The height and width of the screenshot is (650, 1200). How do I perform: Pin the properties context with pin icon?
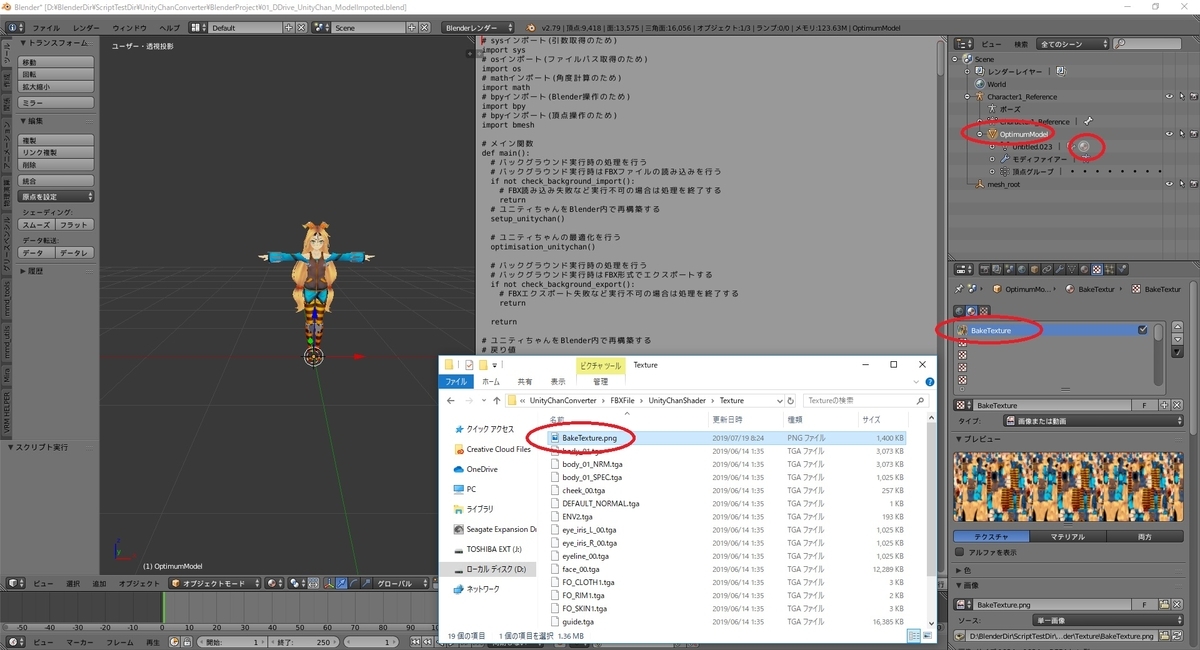coord(959,288)
